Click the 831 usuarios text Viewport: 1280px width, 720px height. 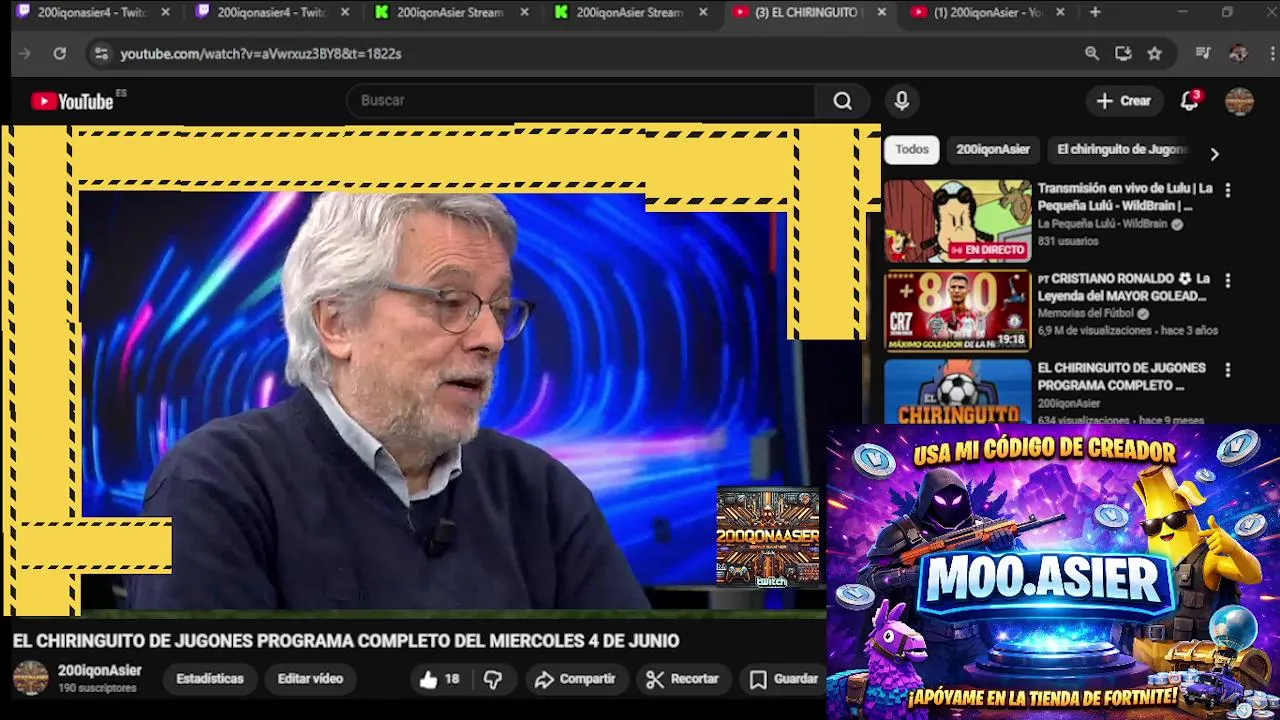coord(1068,241)
